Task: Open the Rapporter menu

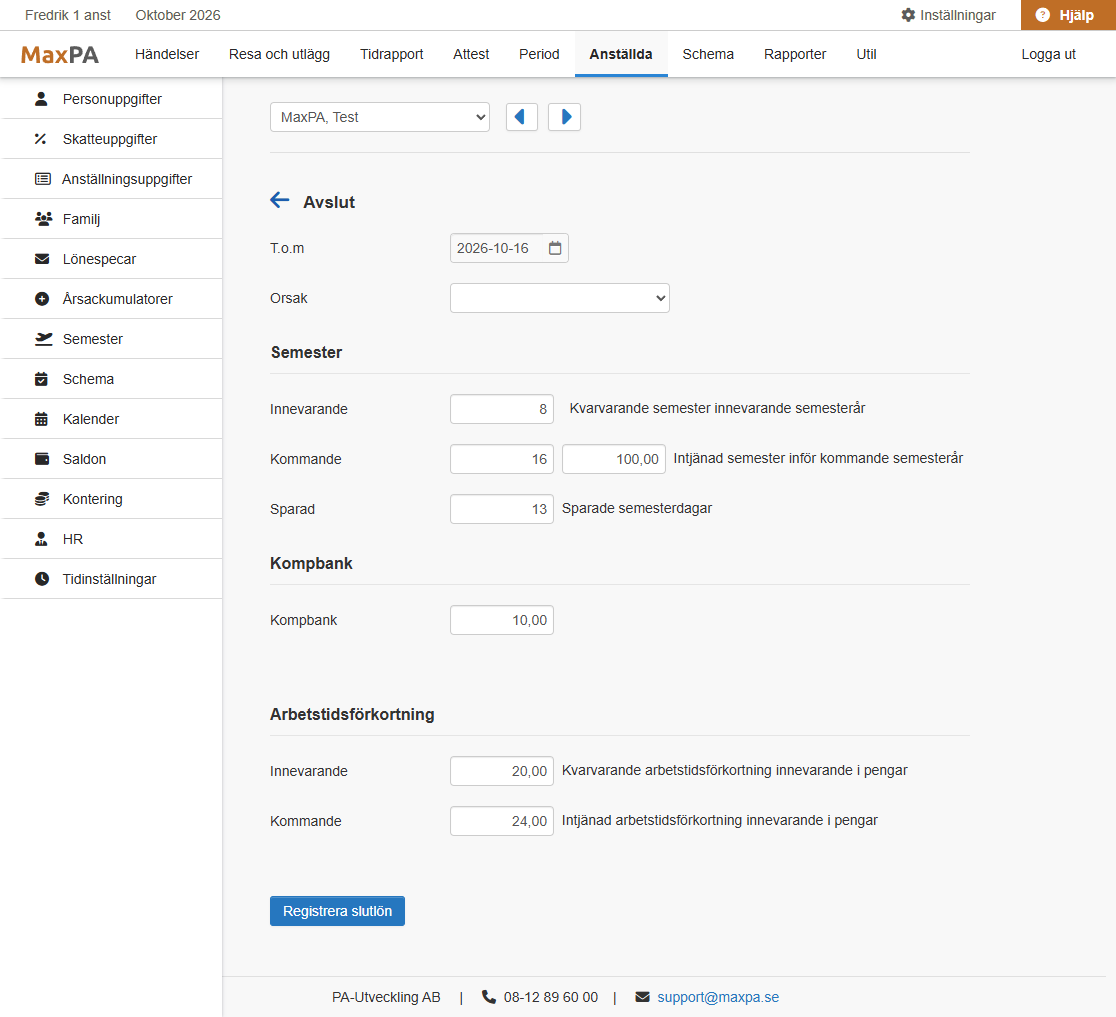Action: [x=795, y=54]
